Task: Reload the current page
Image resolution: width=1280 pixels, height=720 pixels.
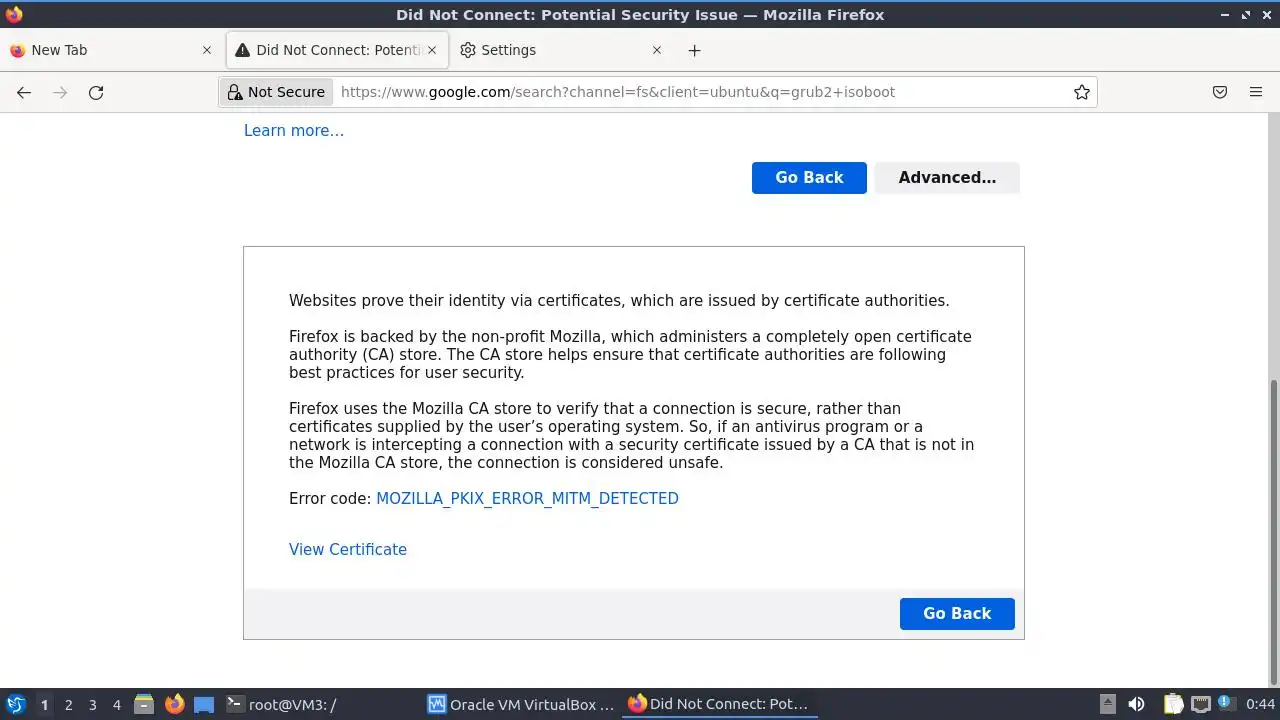Action: tap(96, 92)
